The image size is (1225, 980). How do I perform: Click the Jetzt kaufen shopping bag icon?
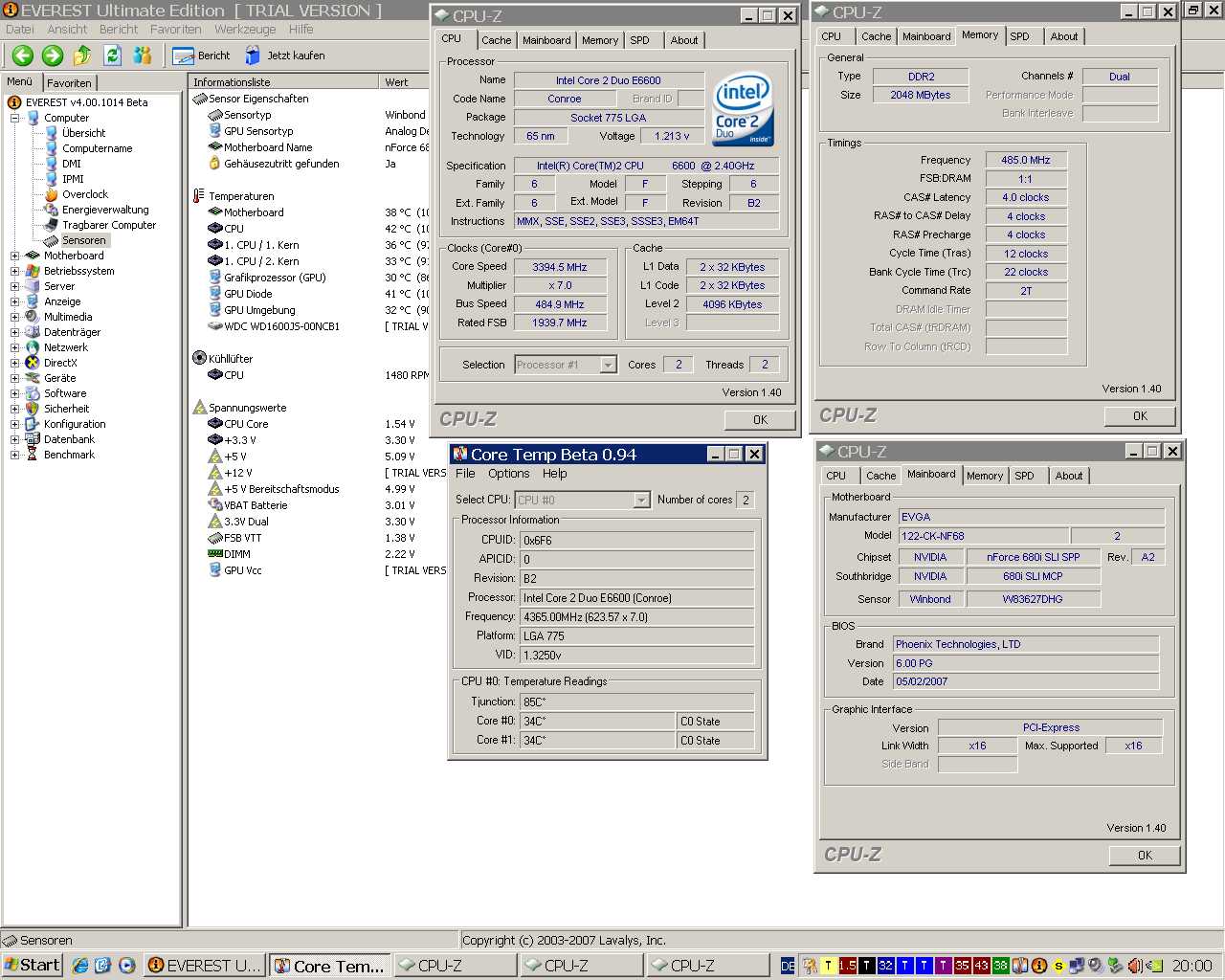(253, 56)
